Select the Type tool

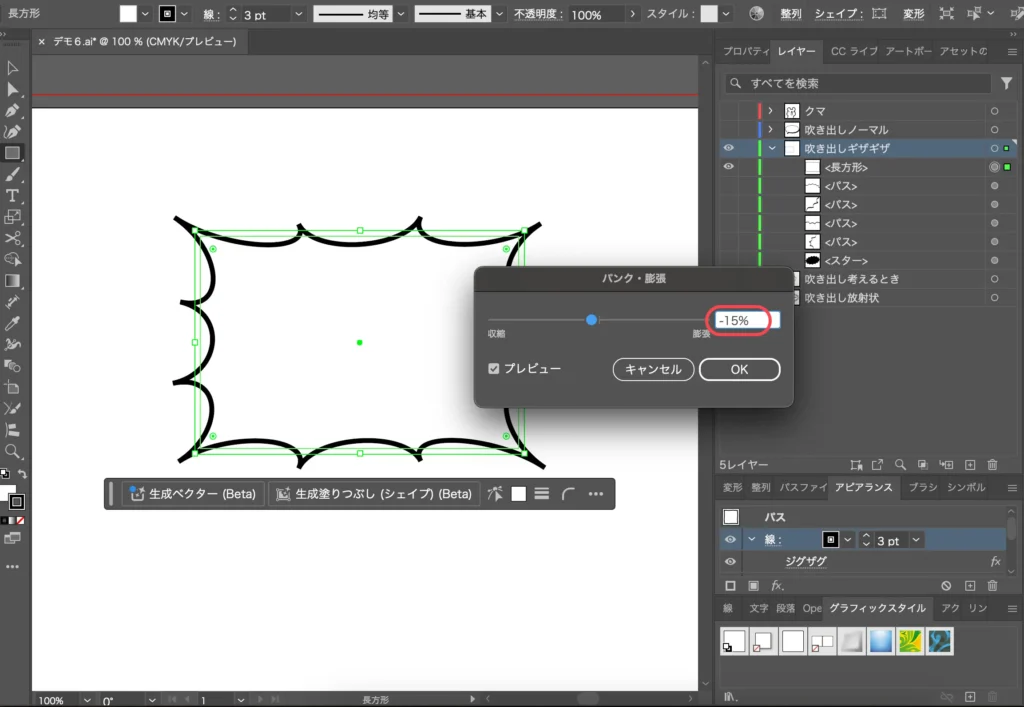click(x=13, y=195)
